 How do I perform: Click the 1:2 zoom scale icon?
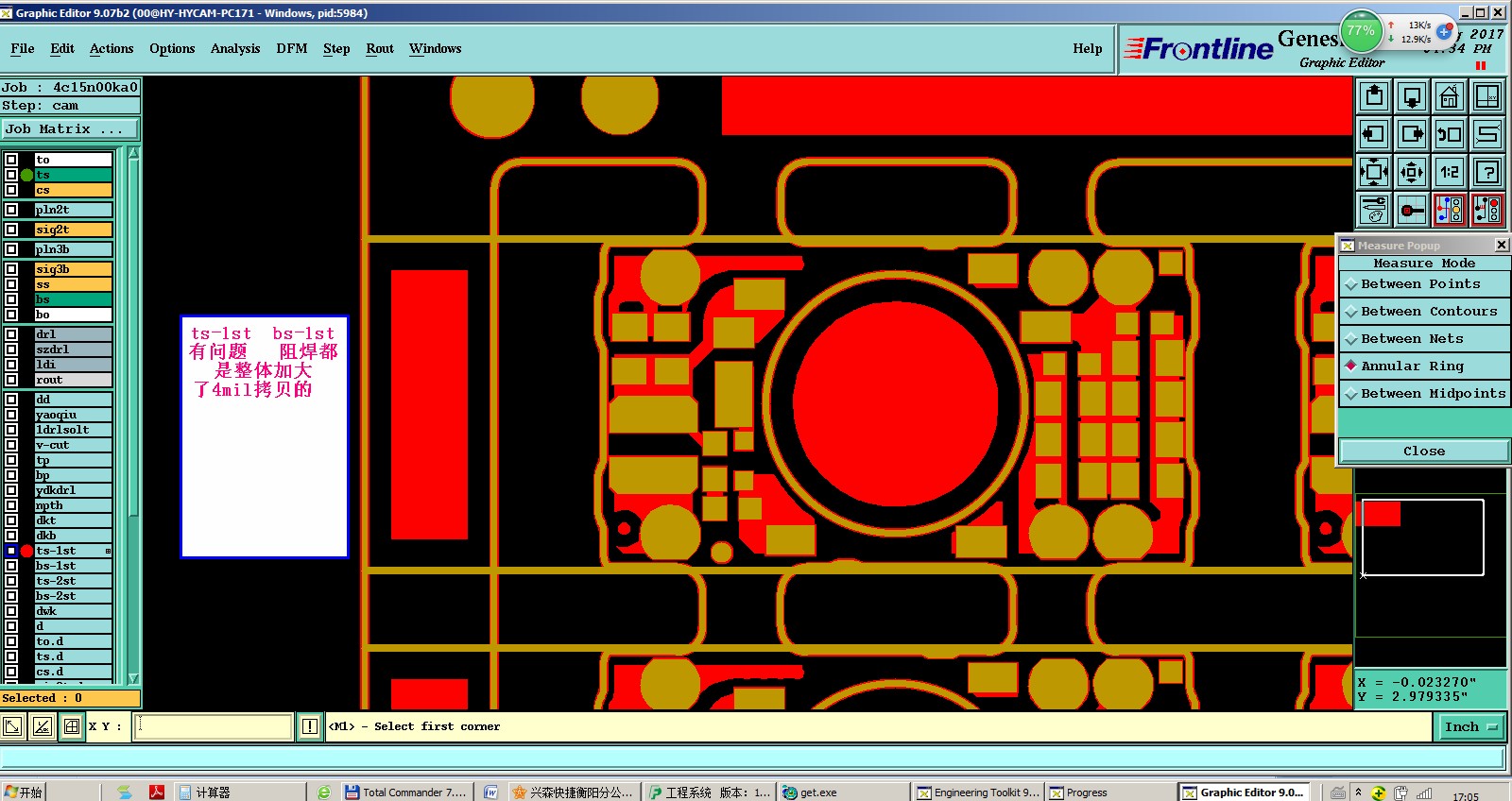[x=1450, y=172]
